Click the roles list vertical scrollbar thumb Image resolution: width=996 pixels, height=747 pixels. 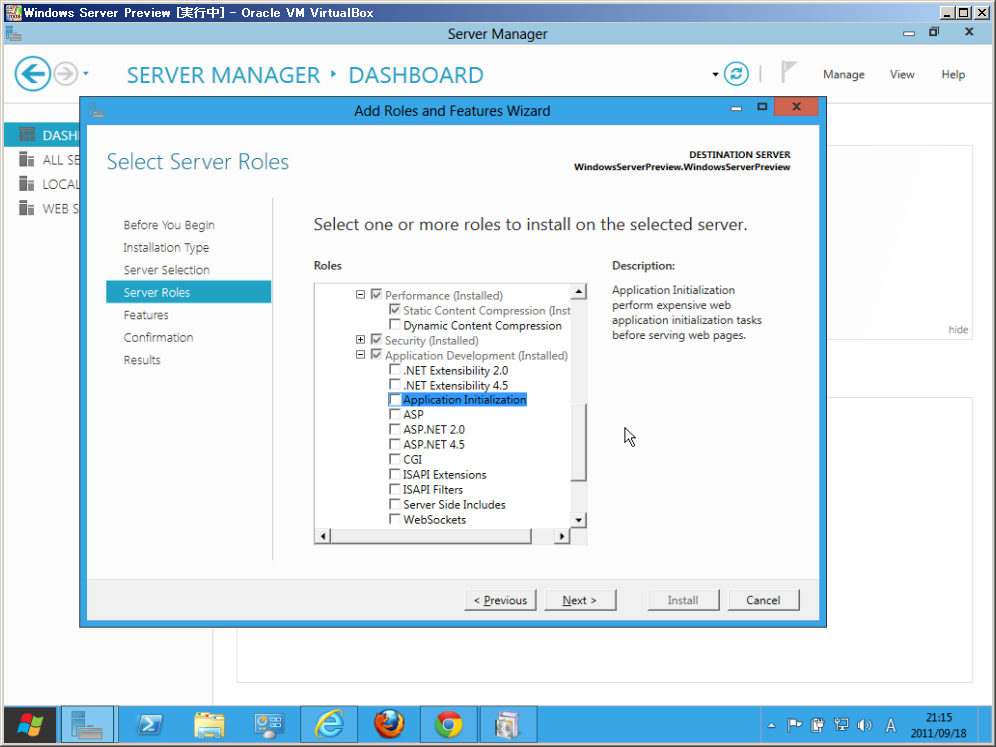coord(578,440)
